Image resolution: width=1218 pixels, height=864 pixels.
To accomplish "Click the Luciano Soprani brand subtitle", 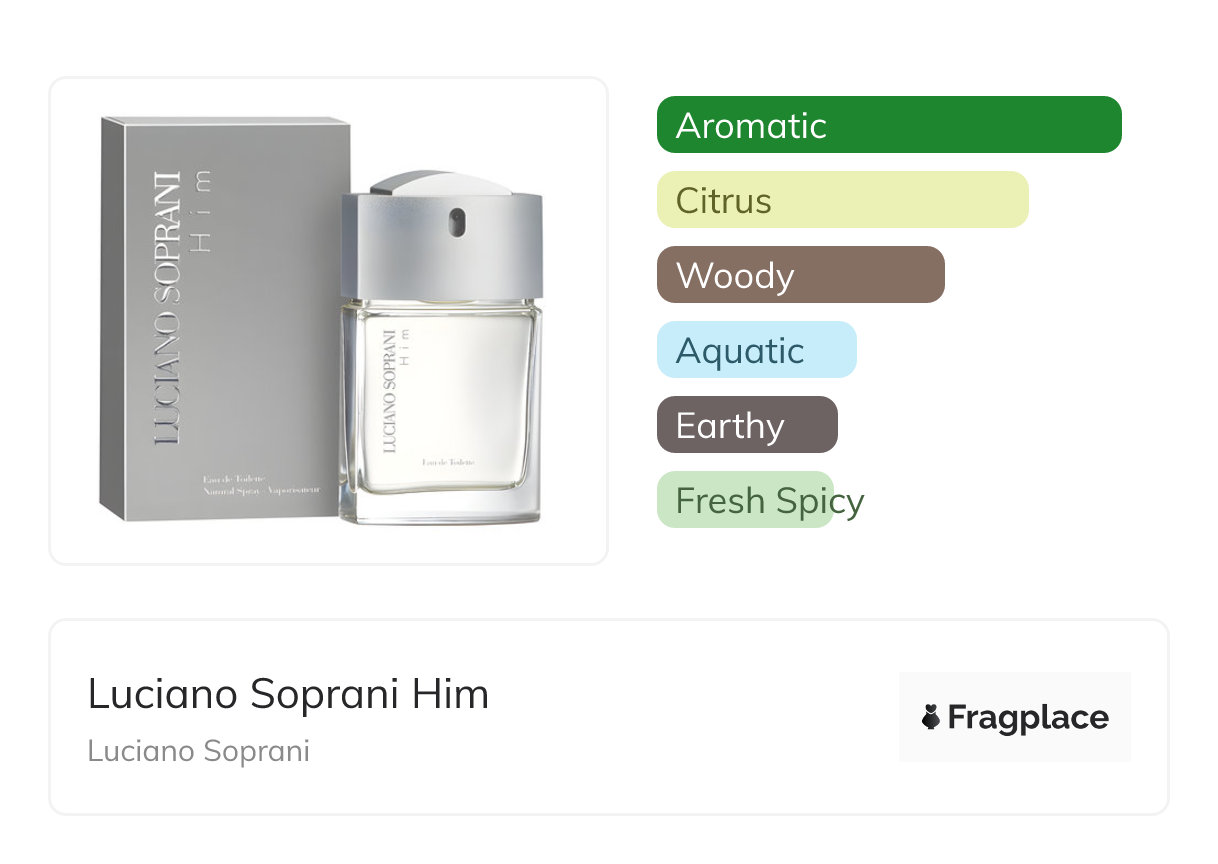I will 198,751.
